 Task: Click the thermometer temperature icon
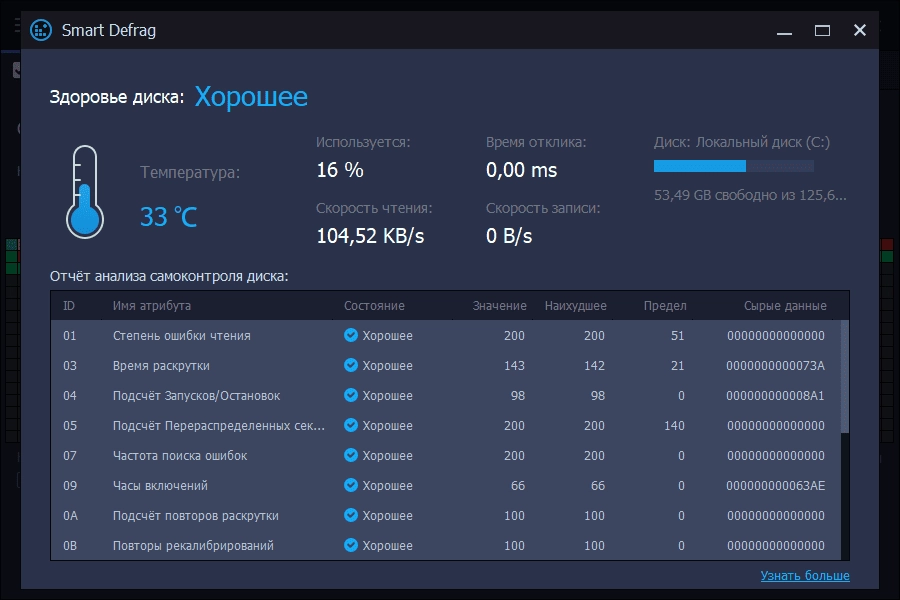tap(85, 192)
